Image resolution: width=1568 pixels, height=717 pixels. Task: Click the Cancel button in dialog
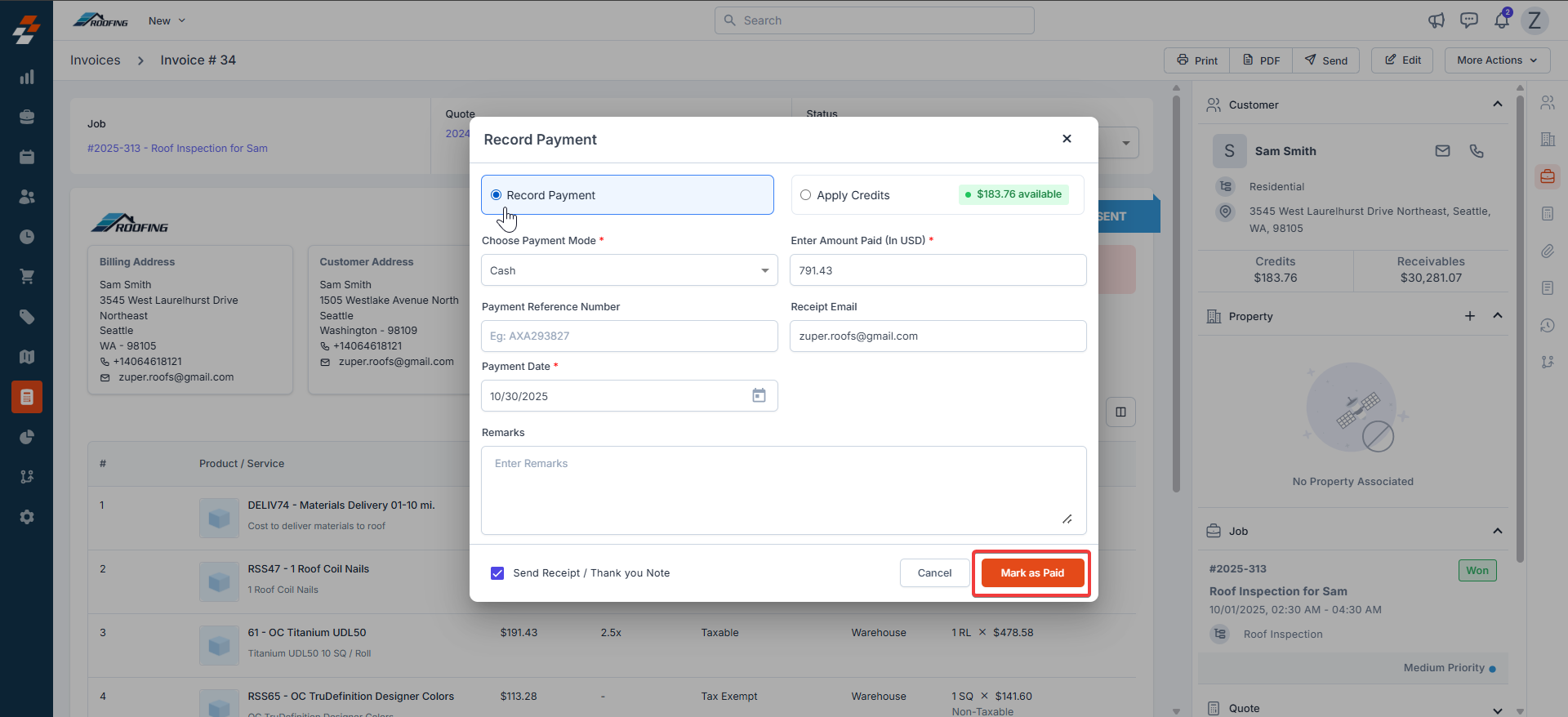coord(934,573)
